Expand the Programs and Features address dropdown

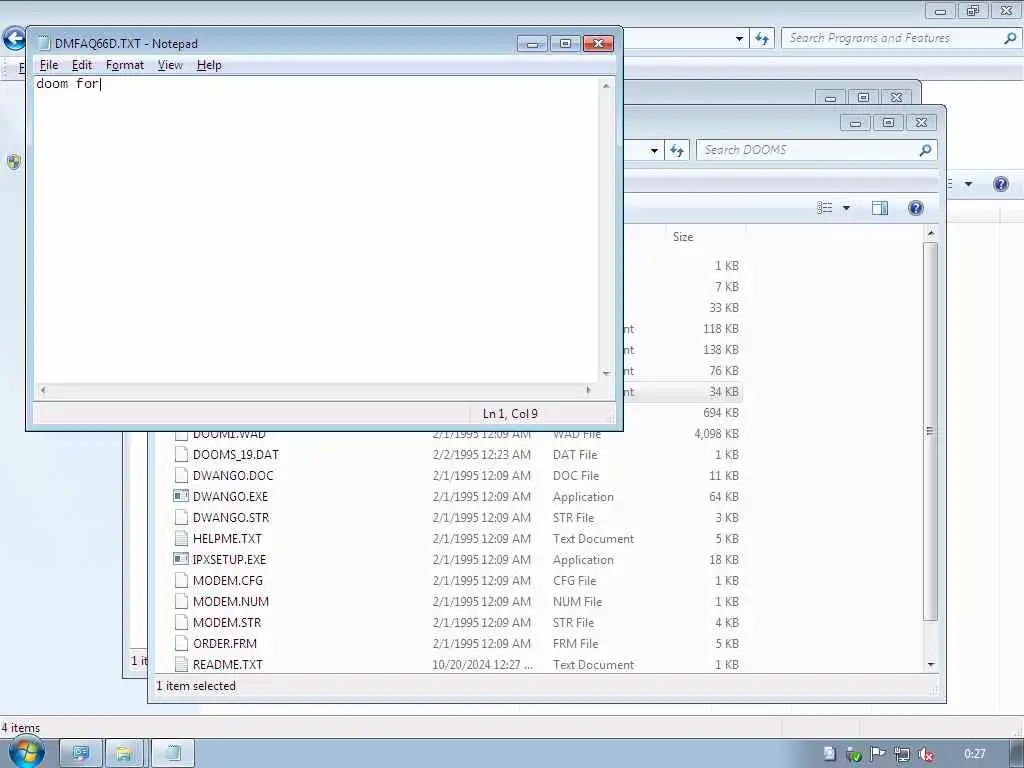739,39
